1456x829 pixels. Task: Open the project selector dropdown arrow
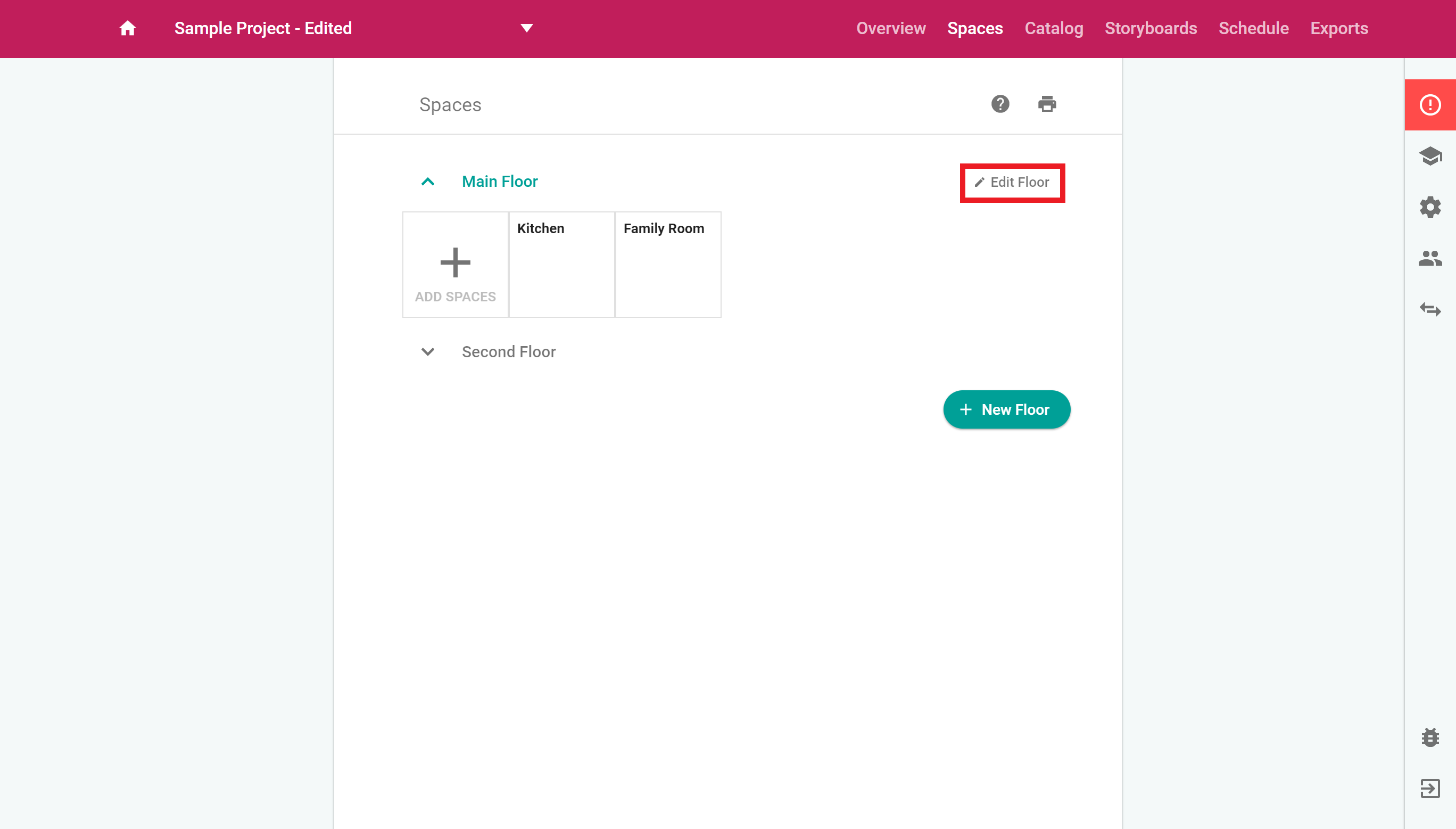[x=527, y=28]
